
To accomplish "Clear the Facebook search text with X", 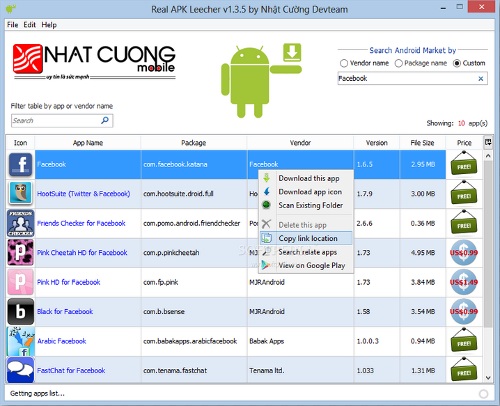I will click(x=481, y=79).
